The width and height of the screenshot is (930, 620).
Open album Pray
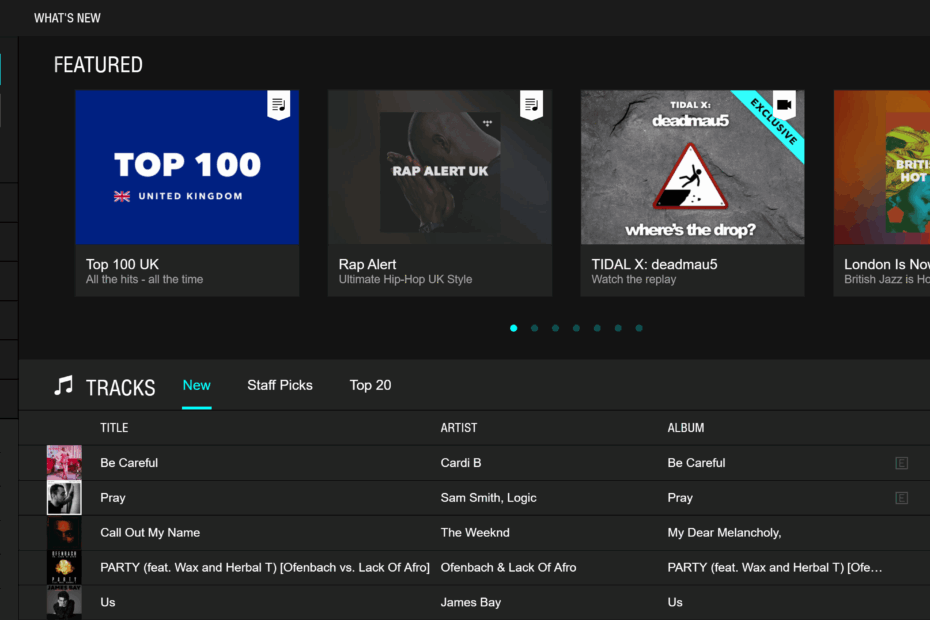(x=680, y=498)
